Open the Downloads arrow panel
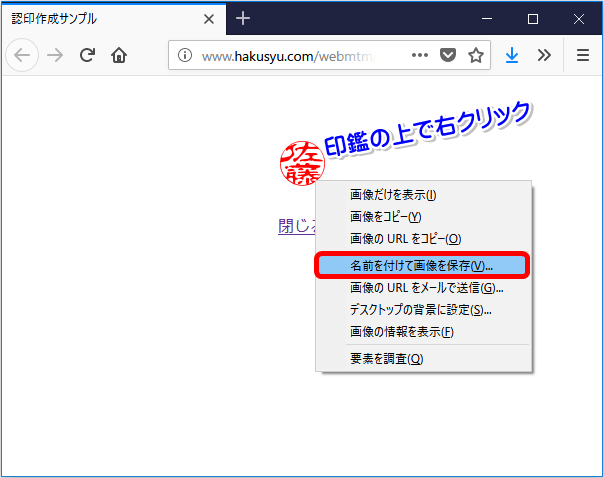Viewport: 604px width, 478px height. [512, 55]
